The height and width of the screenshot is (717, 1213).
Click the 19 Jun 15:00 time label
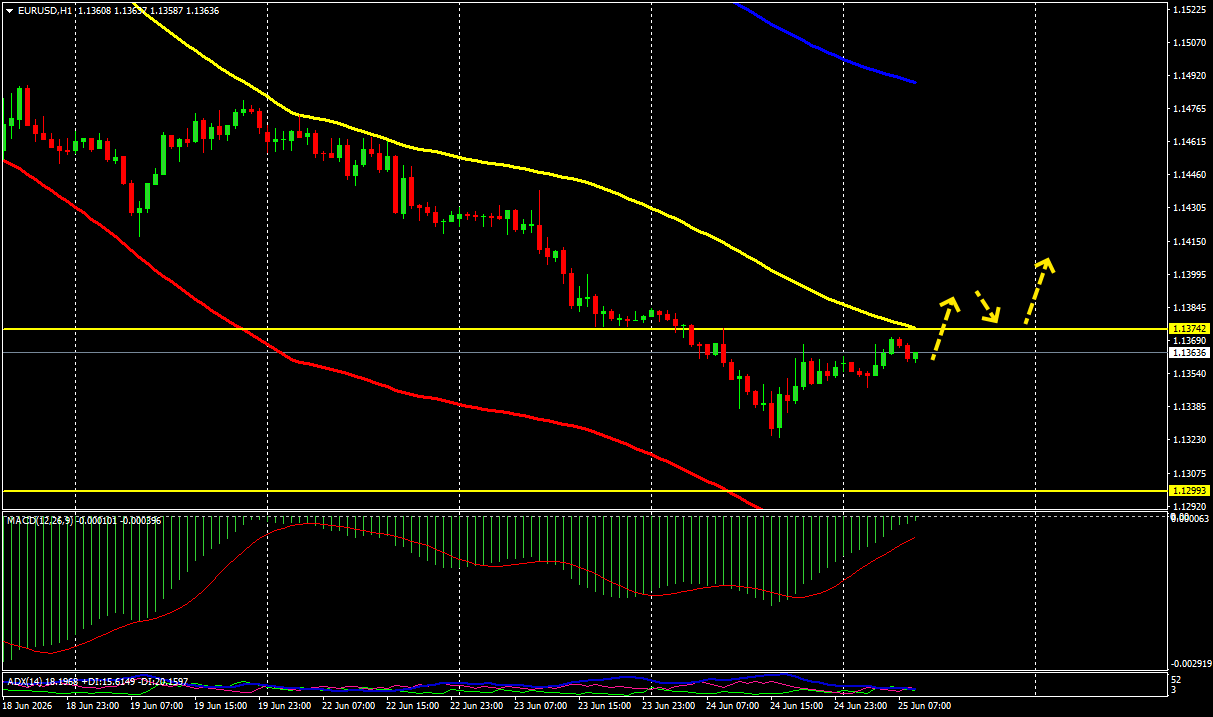click(219, 706)
